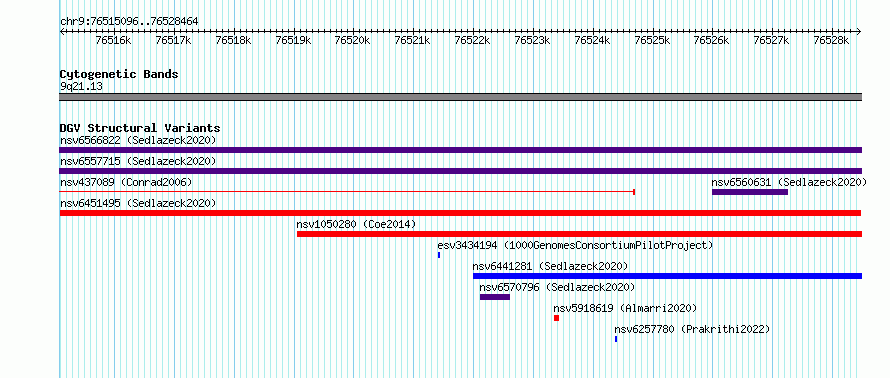The width and height of the screenshot is (890, 378).
Task: Click the 76528k ruler tick label
Action: tap(832, 41)
